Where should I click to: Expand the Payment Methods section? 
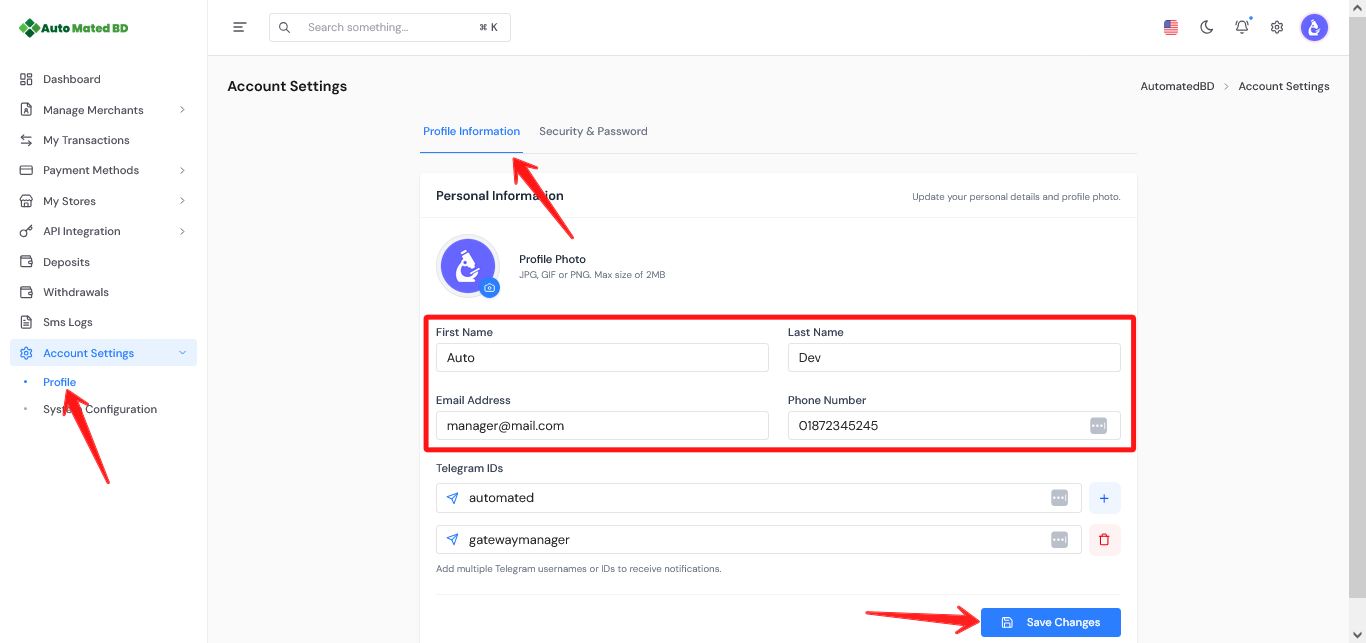point(91,170)
